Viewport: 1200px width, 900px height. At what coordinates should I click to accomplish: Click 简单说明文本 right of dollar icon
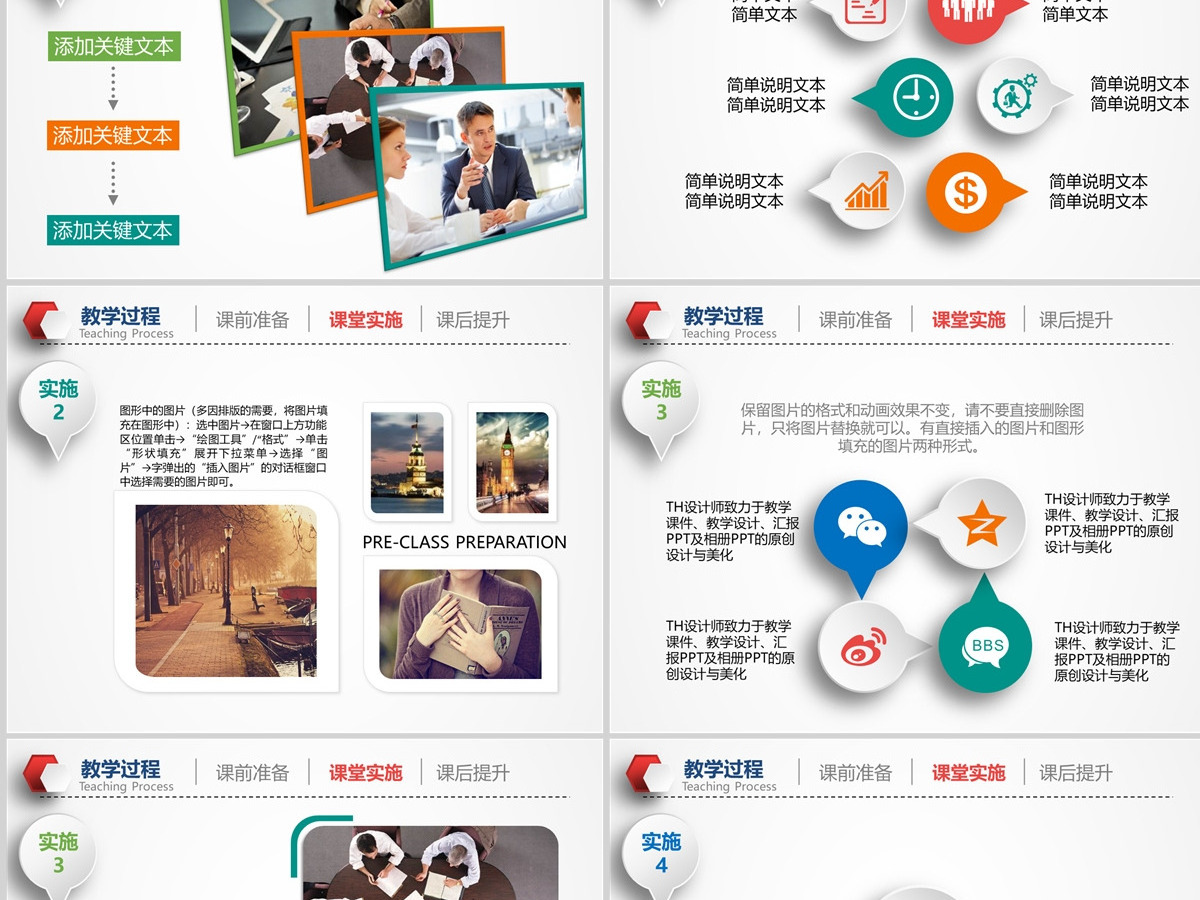coord(1098,191)
